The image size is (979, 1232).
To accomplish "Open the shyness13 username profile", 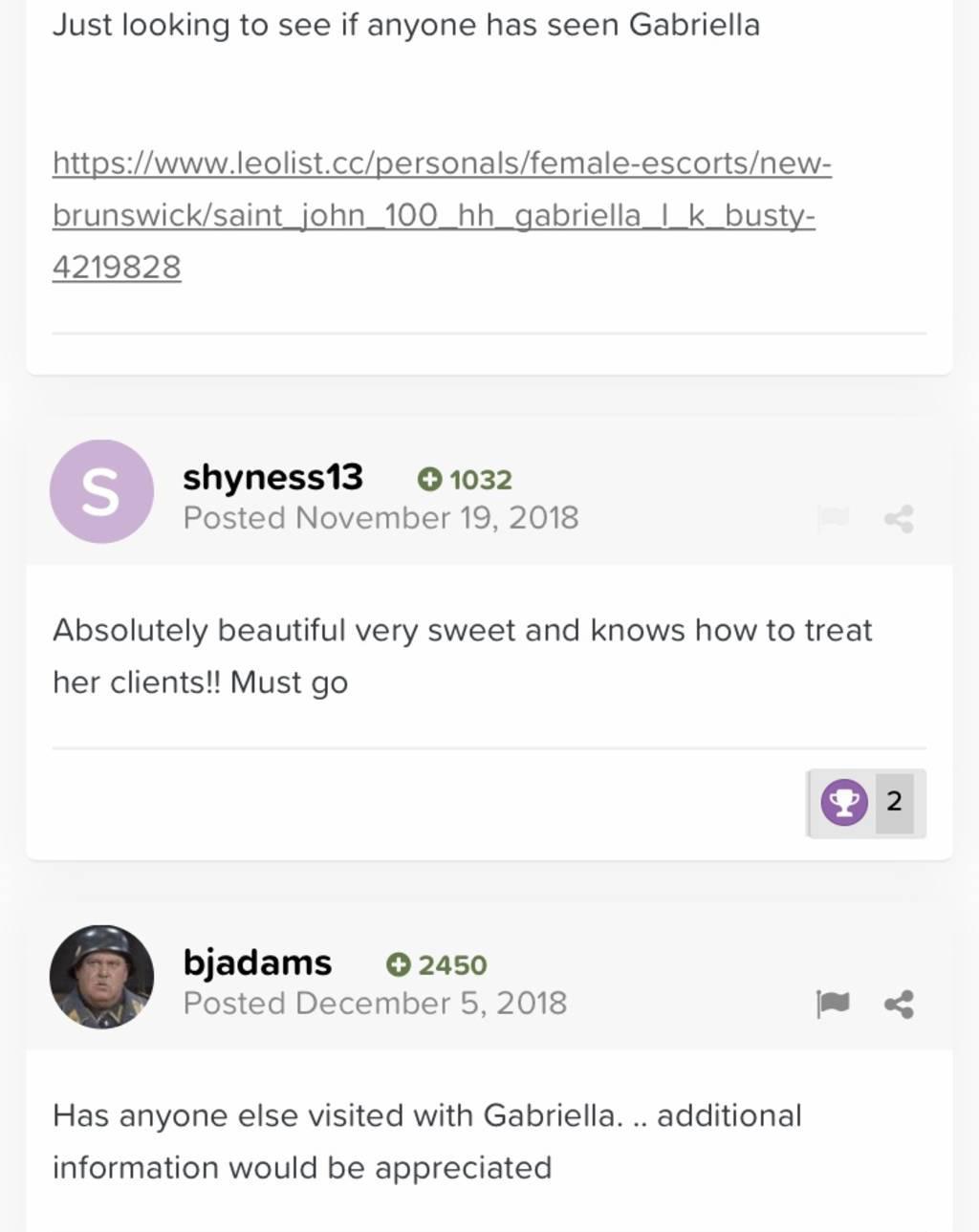I will (272, 476).
